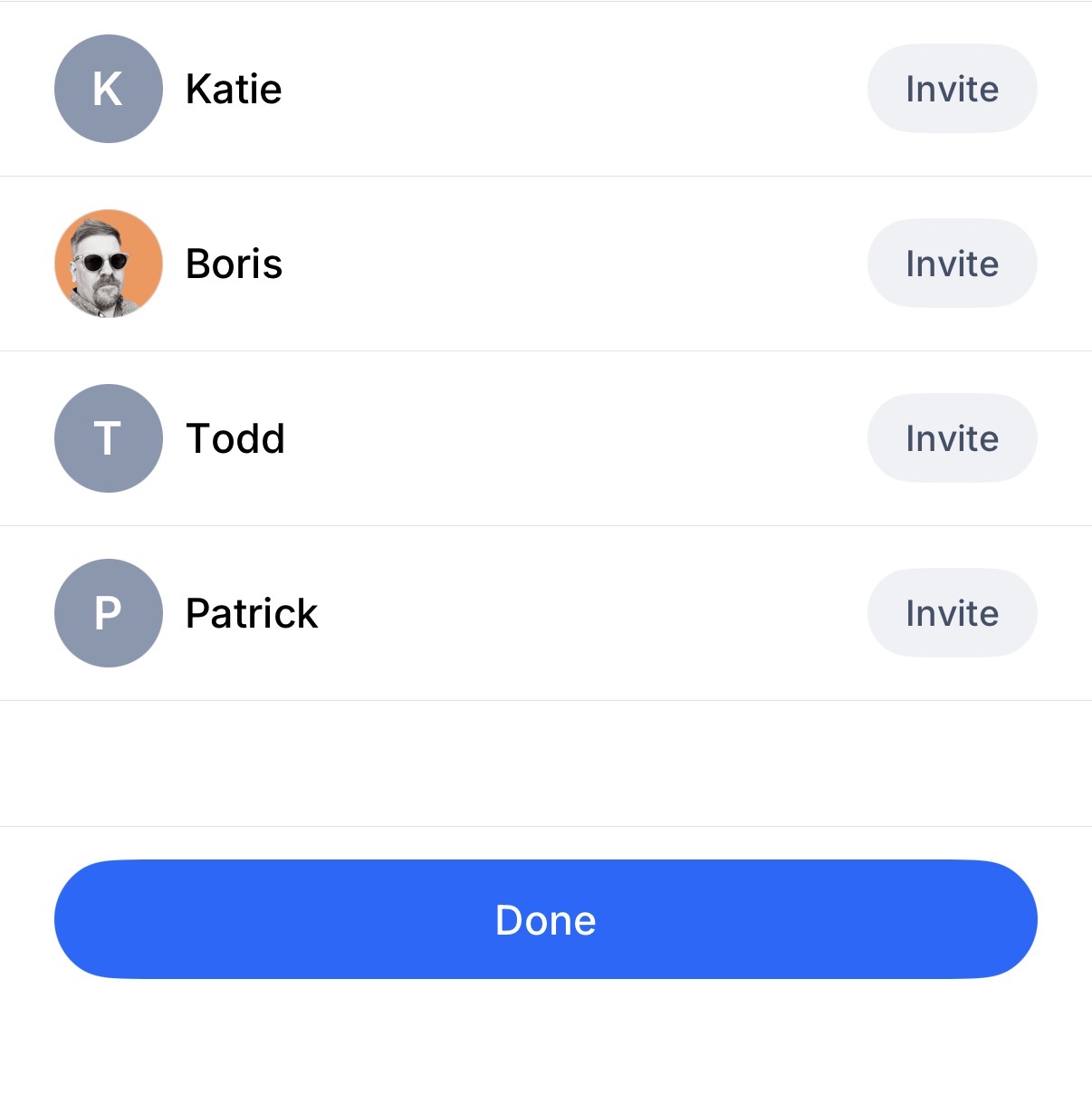Invite Todd

coord(952,438)
